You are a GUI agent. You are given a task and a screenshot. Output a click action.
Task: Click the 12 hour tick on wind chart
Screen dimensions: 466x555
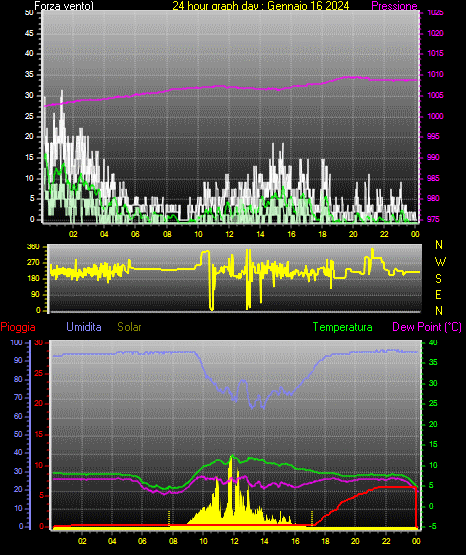229,234
